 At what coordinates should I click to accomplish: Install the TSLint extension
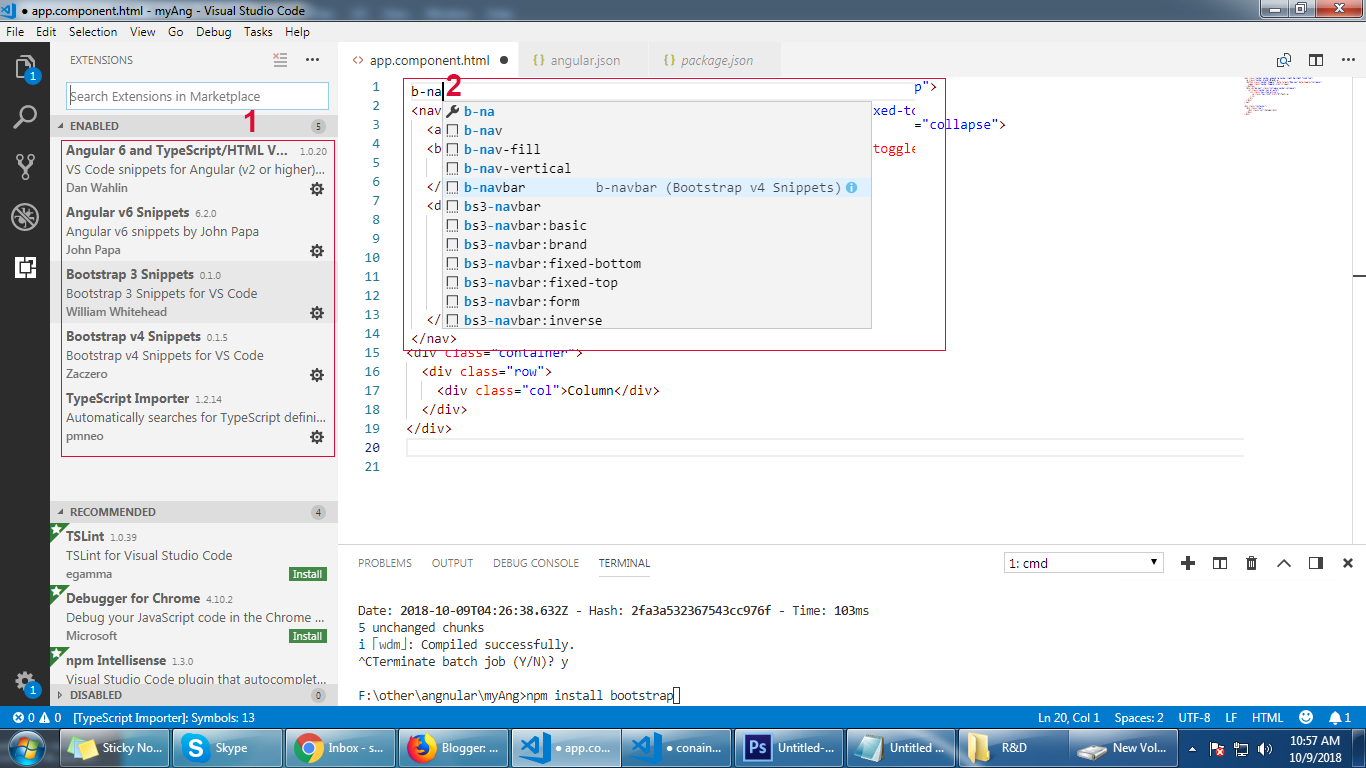306,574
